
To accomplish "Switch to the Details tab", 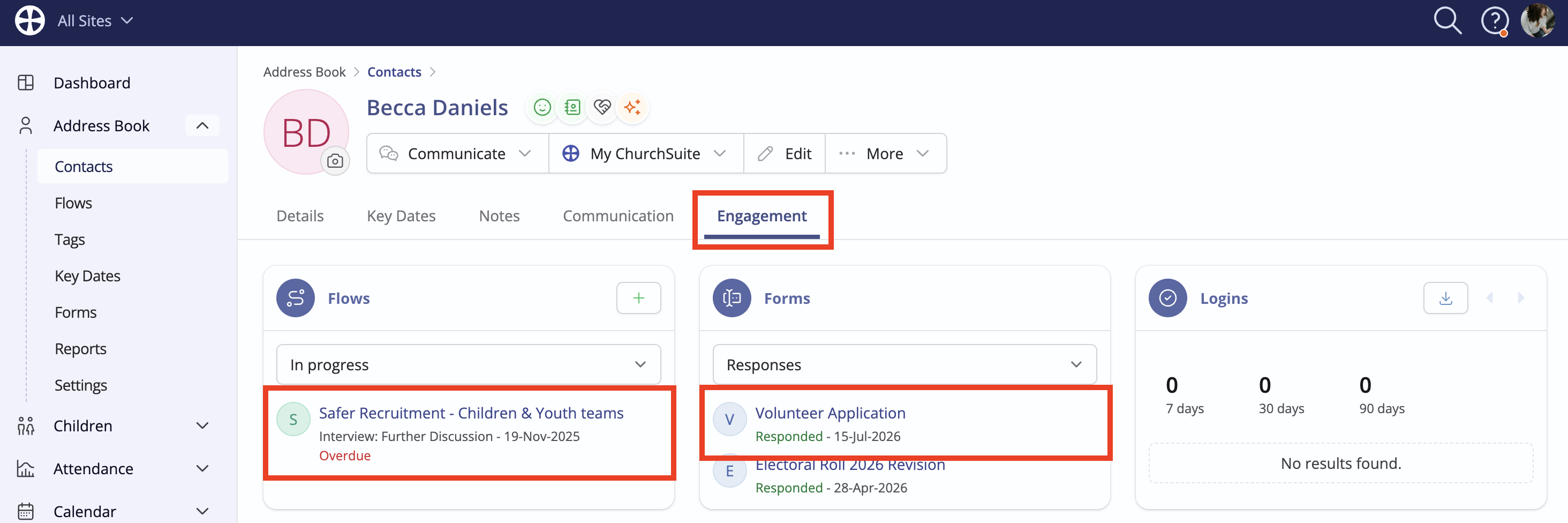I will 300,215.
